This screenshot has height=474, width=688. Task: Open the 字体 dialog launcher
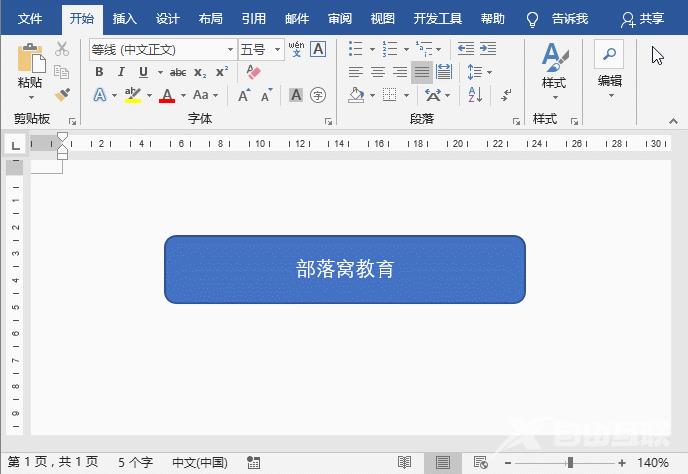(328, 122)
